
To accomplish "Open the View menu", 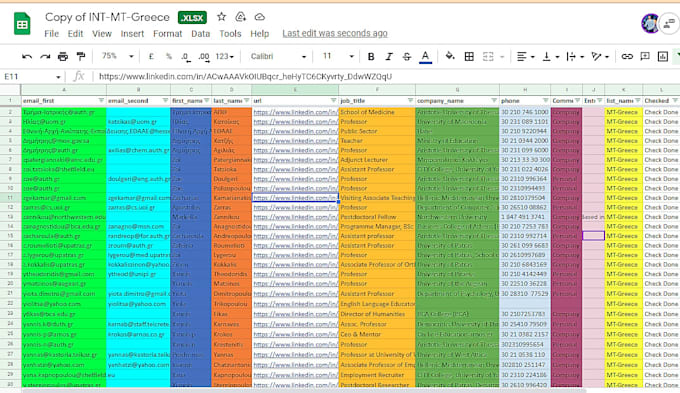I will [x=101, y=33].
